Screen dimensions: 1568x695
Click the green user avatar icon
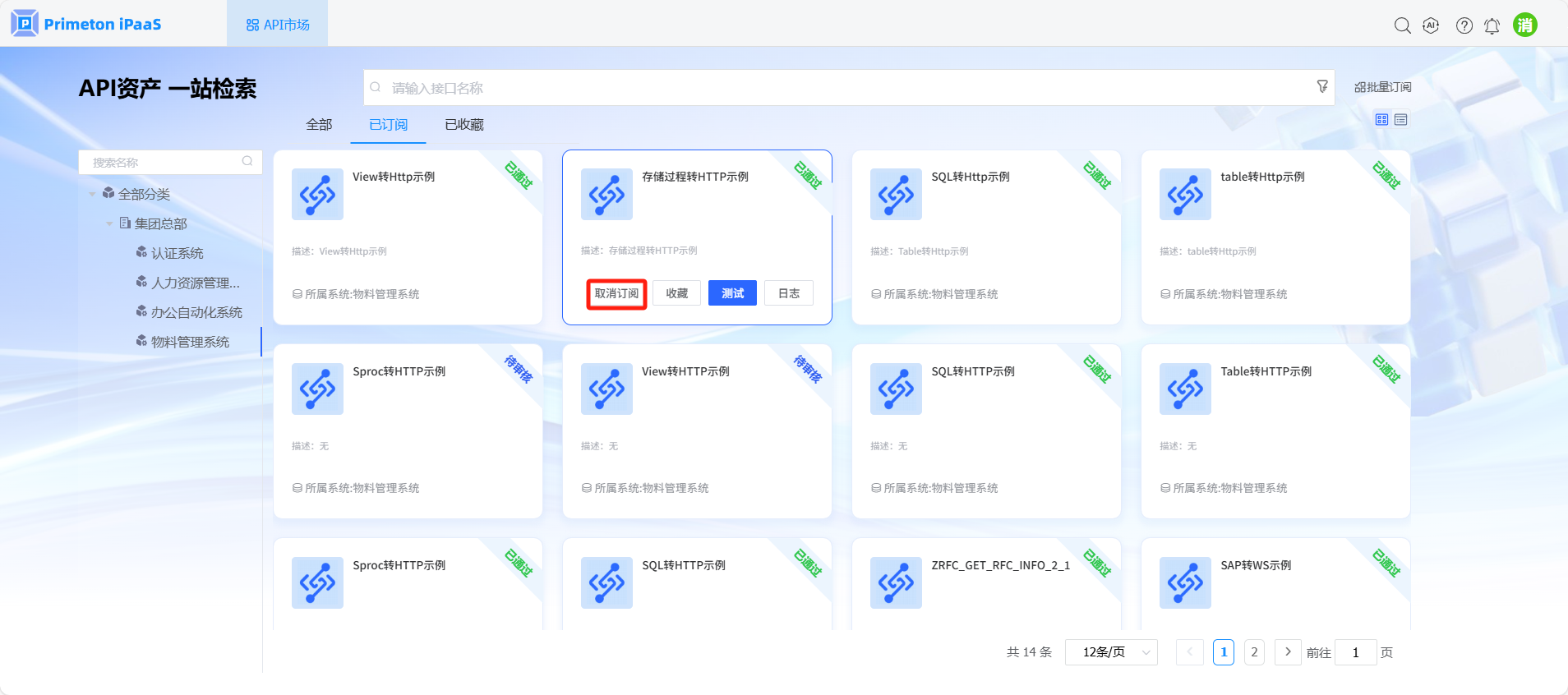1524,25
